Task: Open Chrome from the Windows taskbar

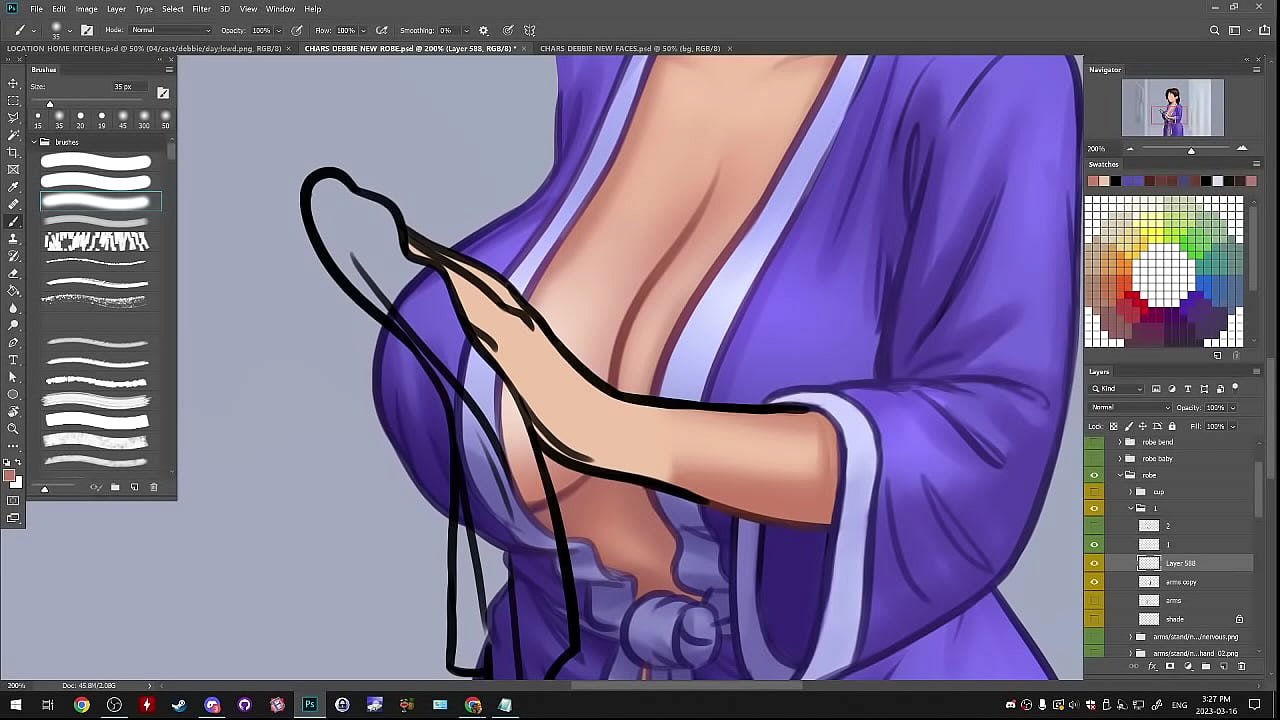Action: coord(81,705)
